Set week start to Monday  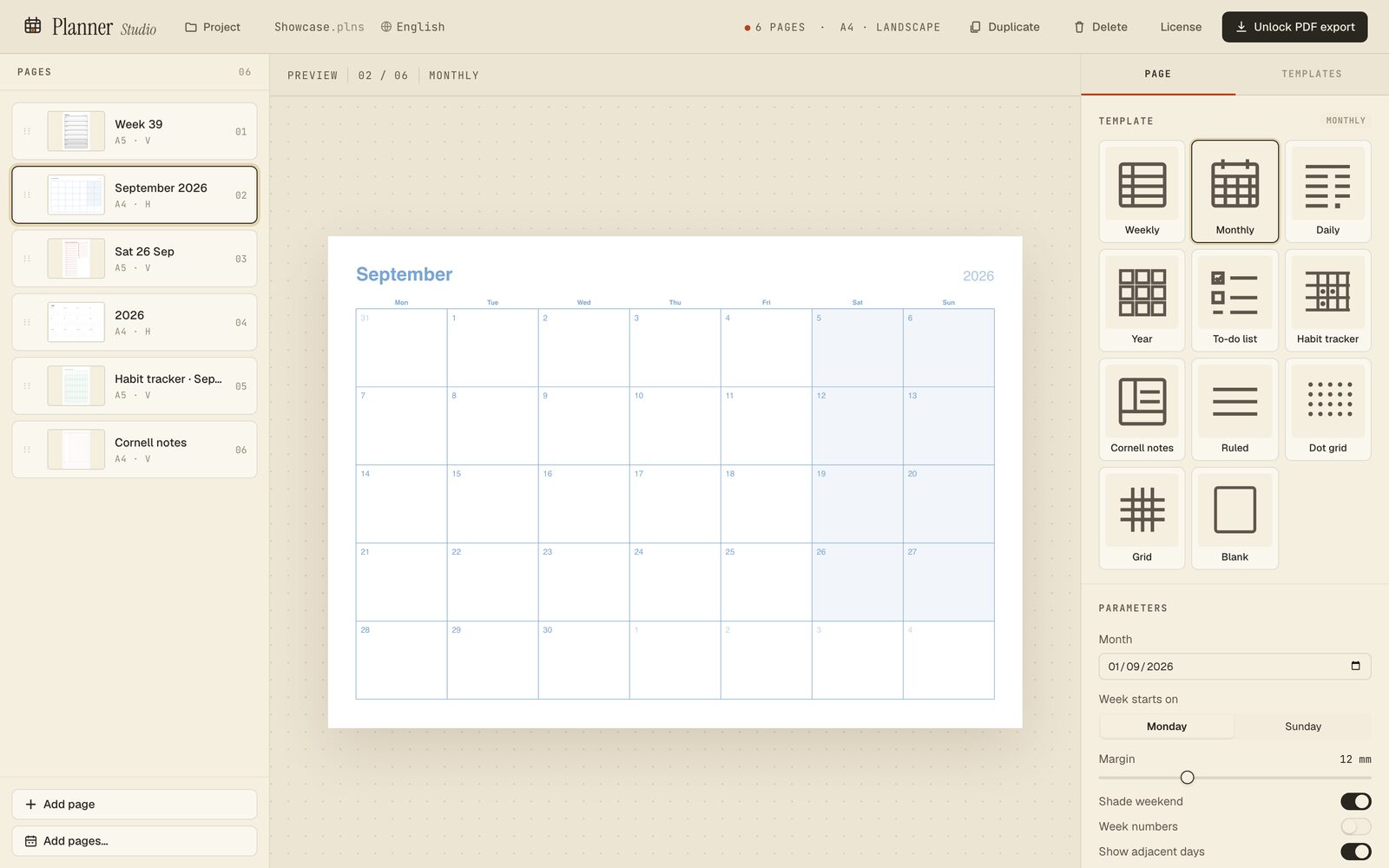click(1167, 727)
